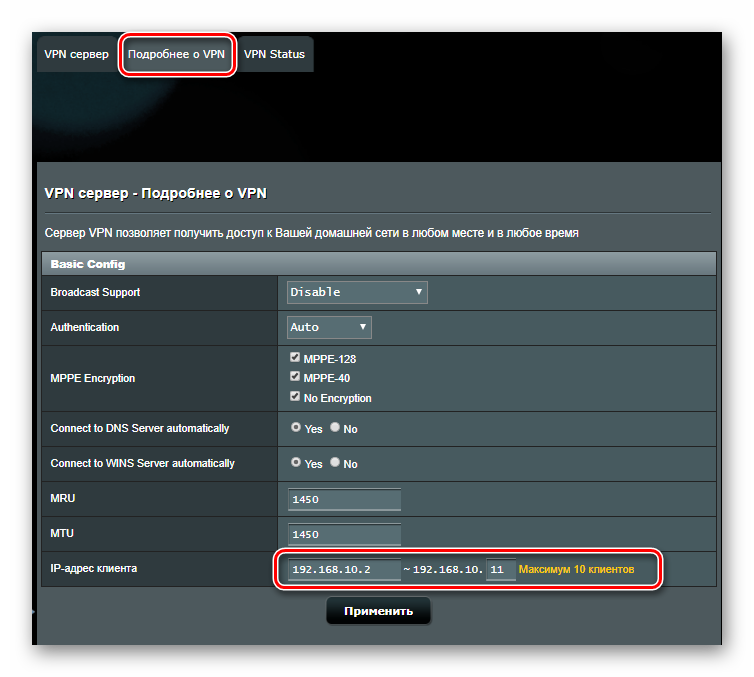Viewport: 754px width, 677px height.
Task: Select Yes for WINS Server automatically
Action: click(x=296, y=462)
